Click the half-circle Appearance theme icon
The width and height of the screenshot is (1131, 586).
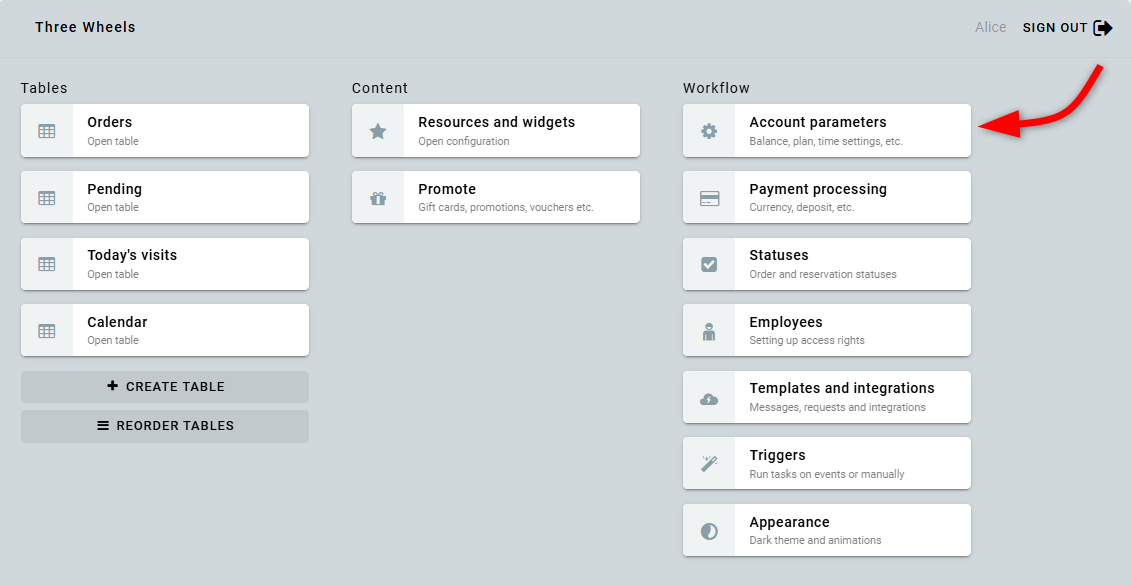click(x=709, y=531)
